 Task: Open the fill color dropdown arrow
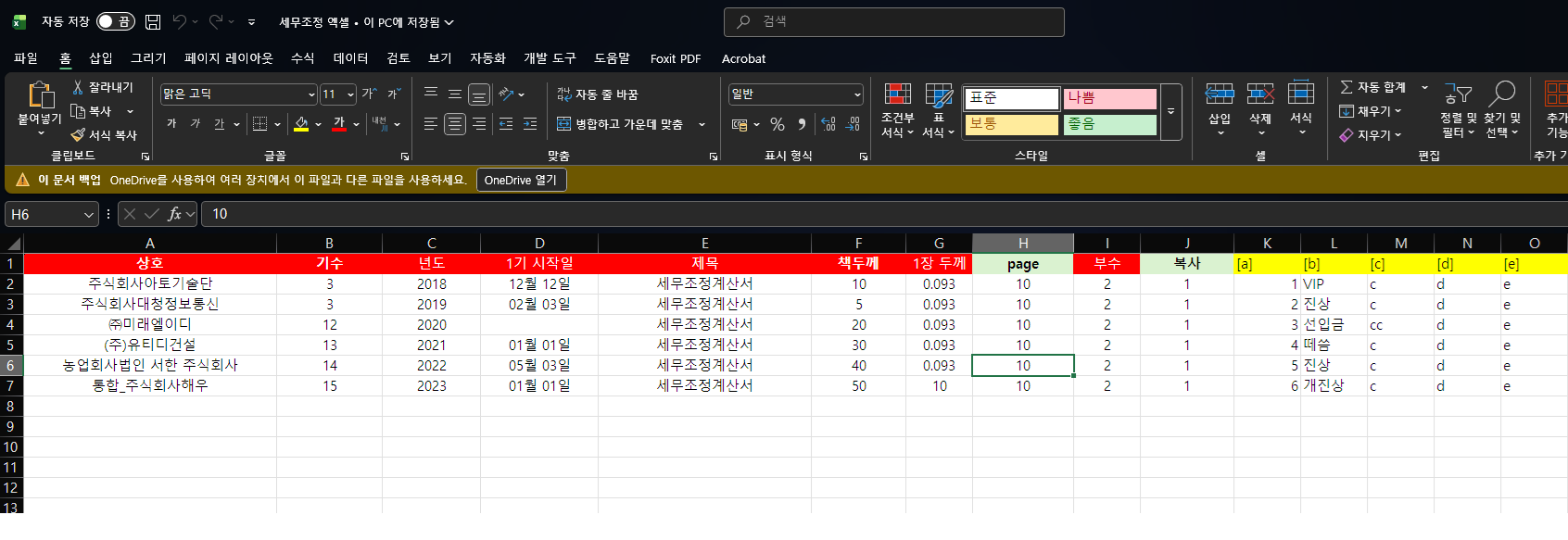pyautogui.click(x=318, y=124)
